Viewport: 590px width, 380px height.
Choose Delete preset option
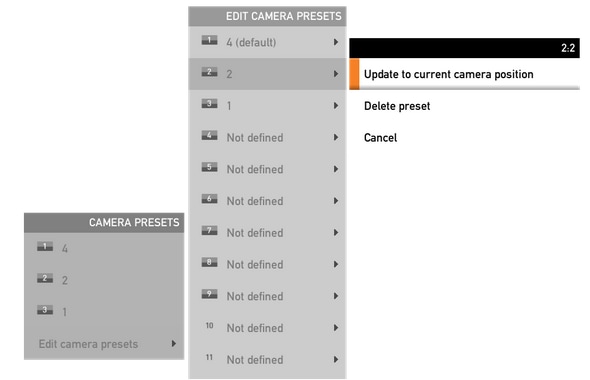tap(397, 106)
